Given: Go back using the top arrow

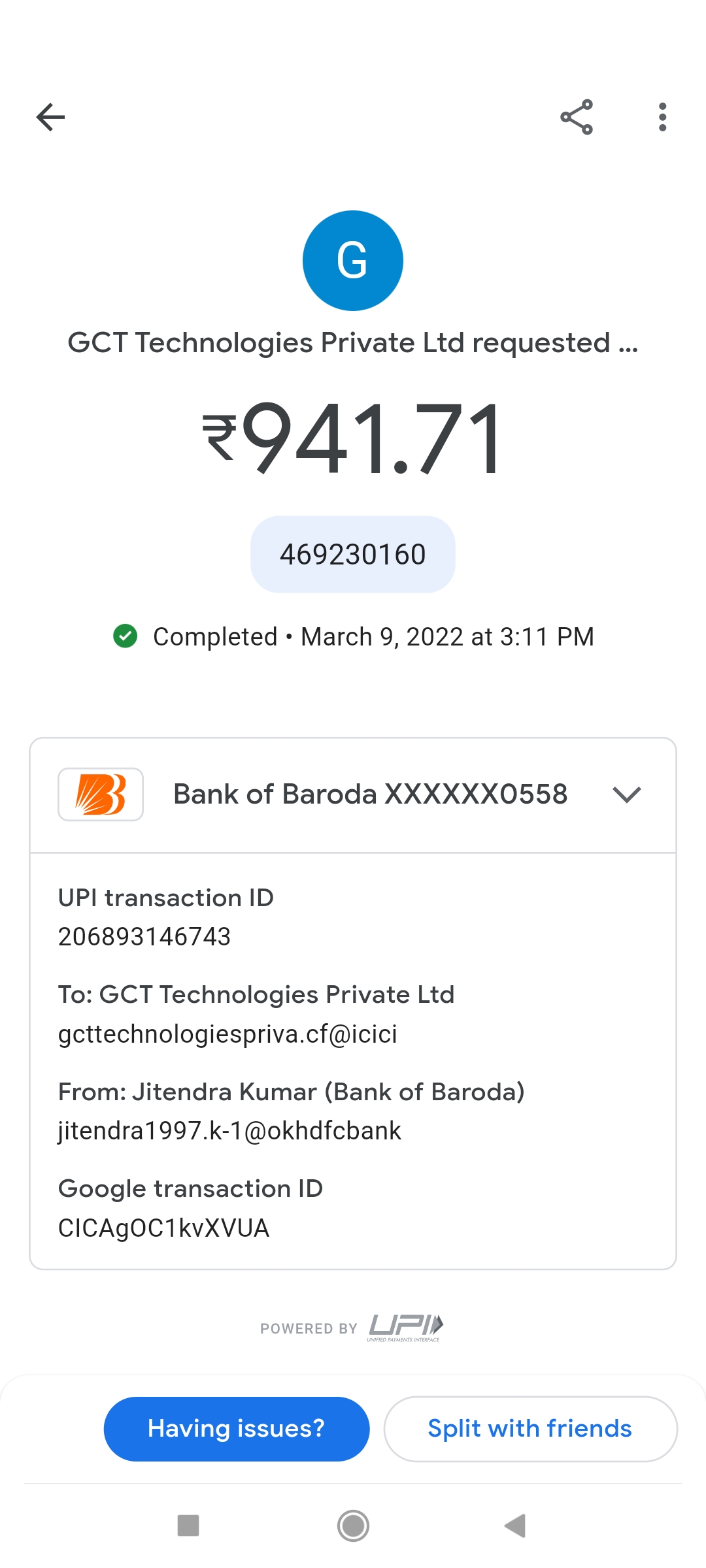Looking at the screenshot, I should 50,118.
